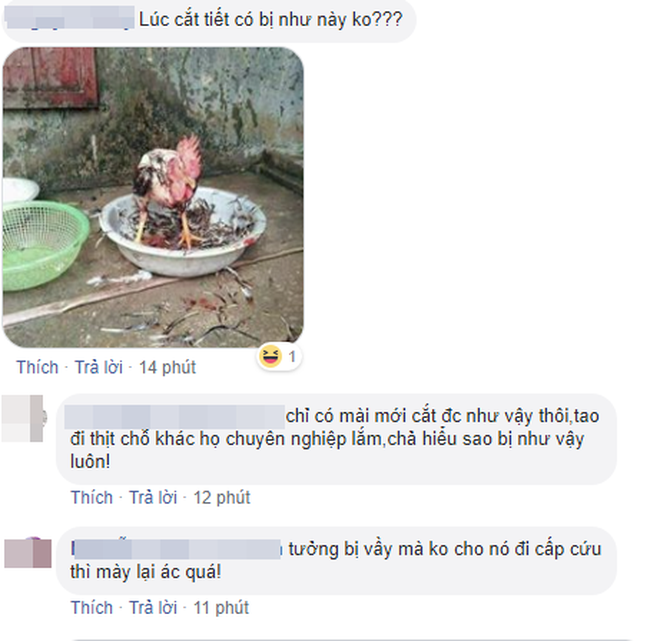Click the second commenter's profile avatar
Image resolution: width=650 pixels, height=641 pixels.
[x=24, y=418]
